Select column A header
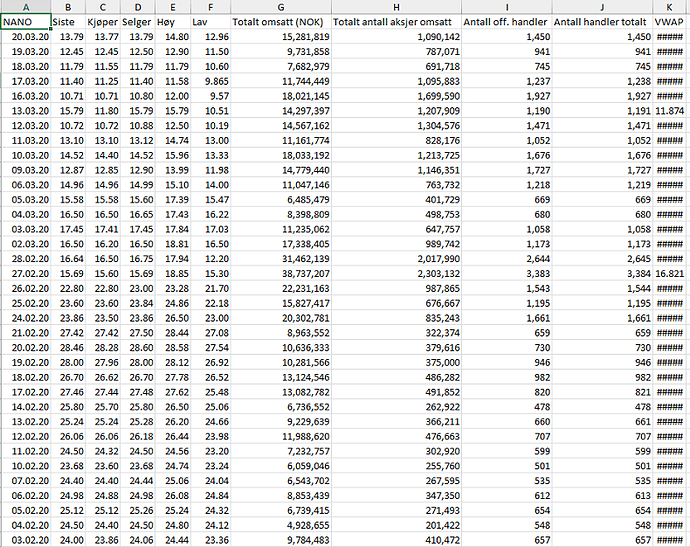 point(26,7)
